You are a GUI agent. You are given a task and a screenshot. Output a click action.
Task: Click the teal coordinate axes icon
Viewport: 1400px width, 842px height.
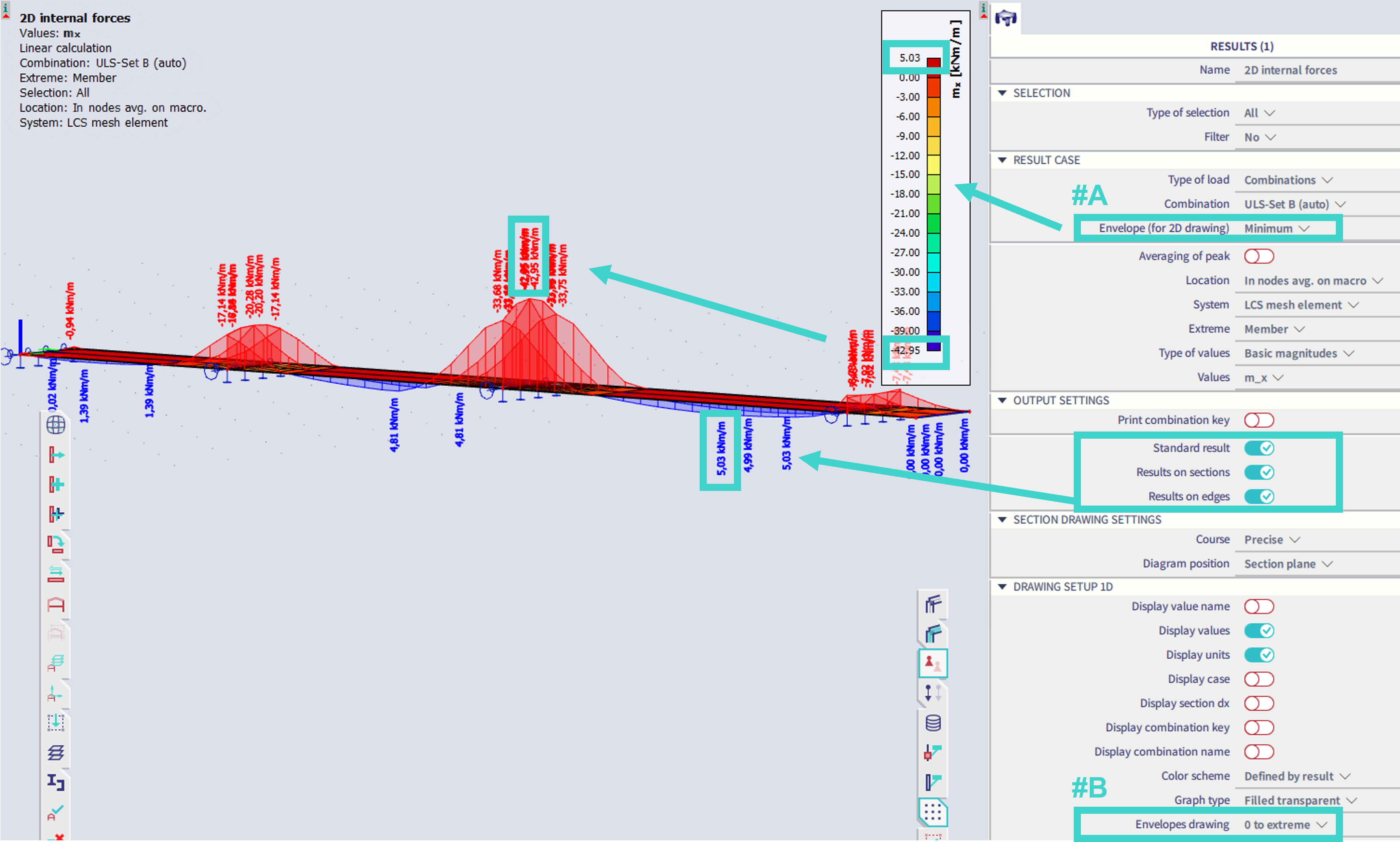pos(56,693)
